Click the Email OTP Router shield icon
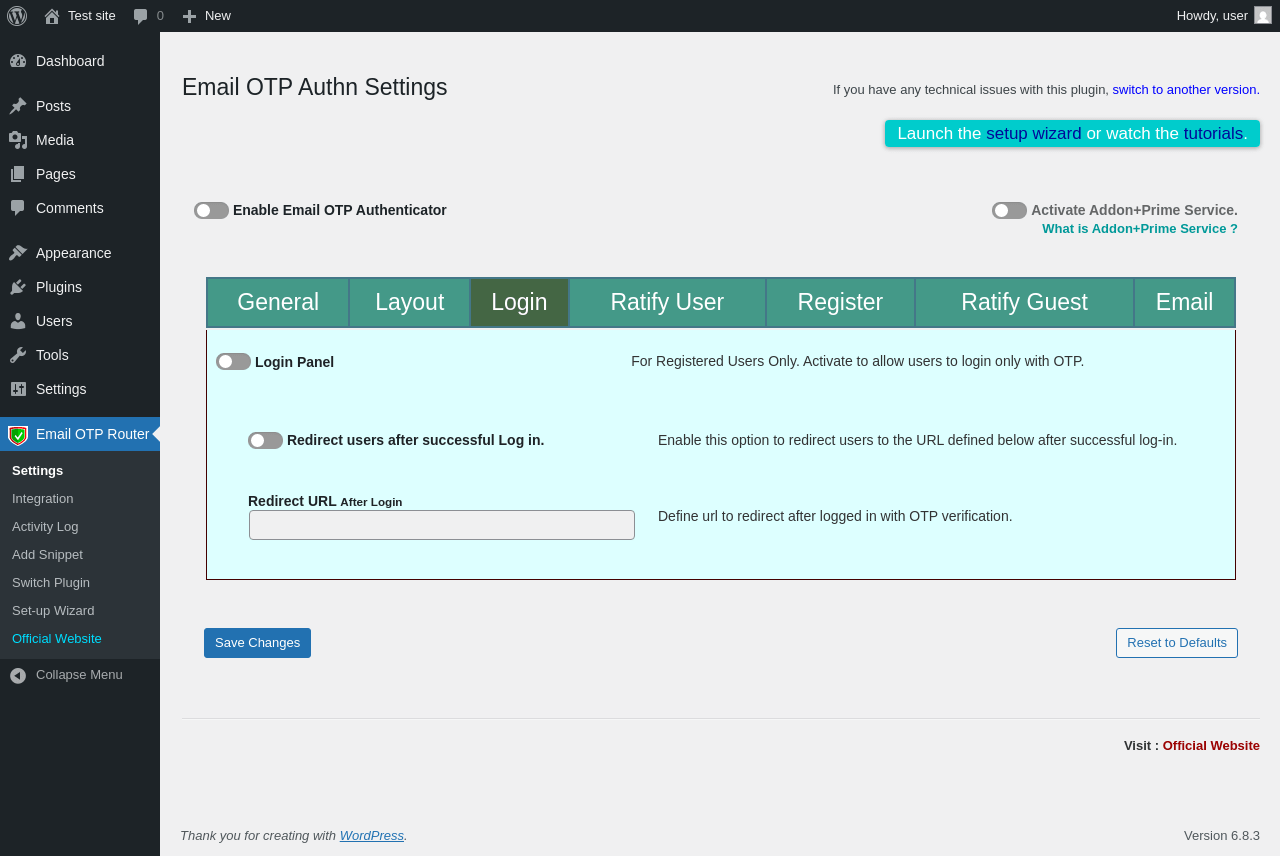 (x=18, y=435)
